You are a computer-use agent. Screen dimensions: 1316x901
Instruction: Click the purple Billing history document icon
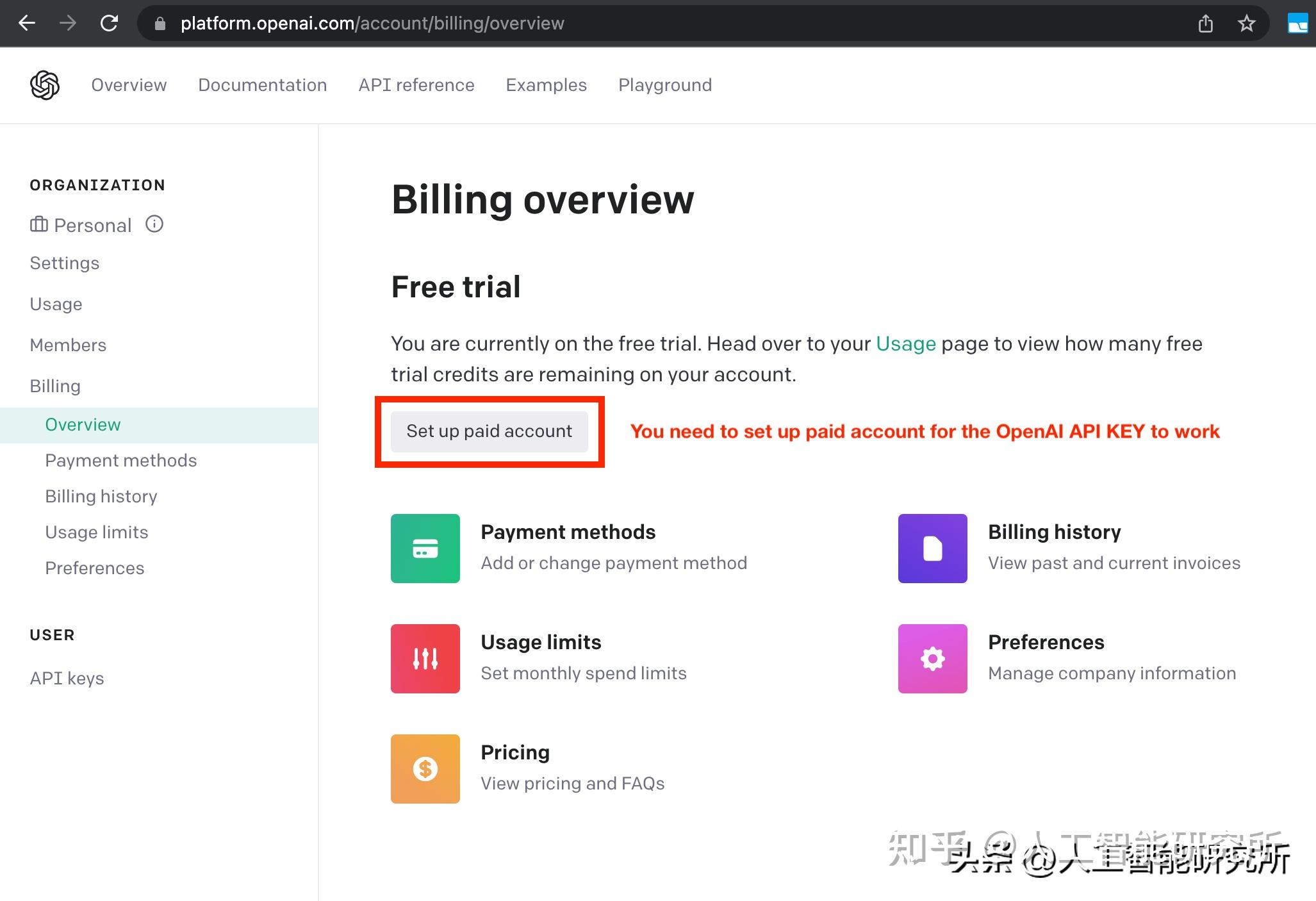pyautogui.click(x=932, y=549)
